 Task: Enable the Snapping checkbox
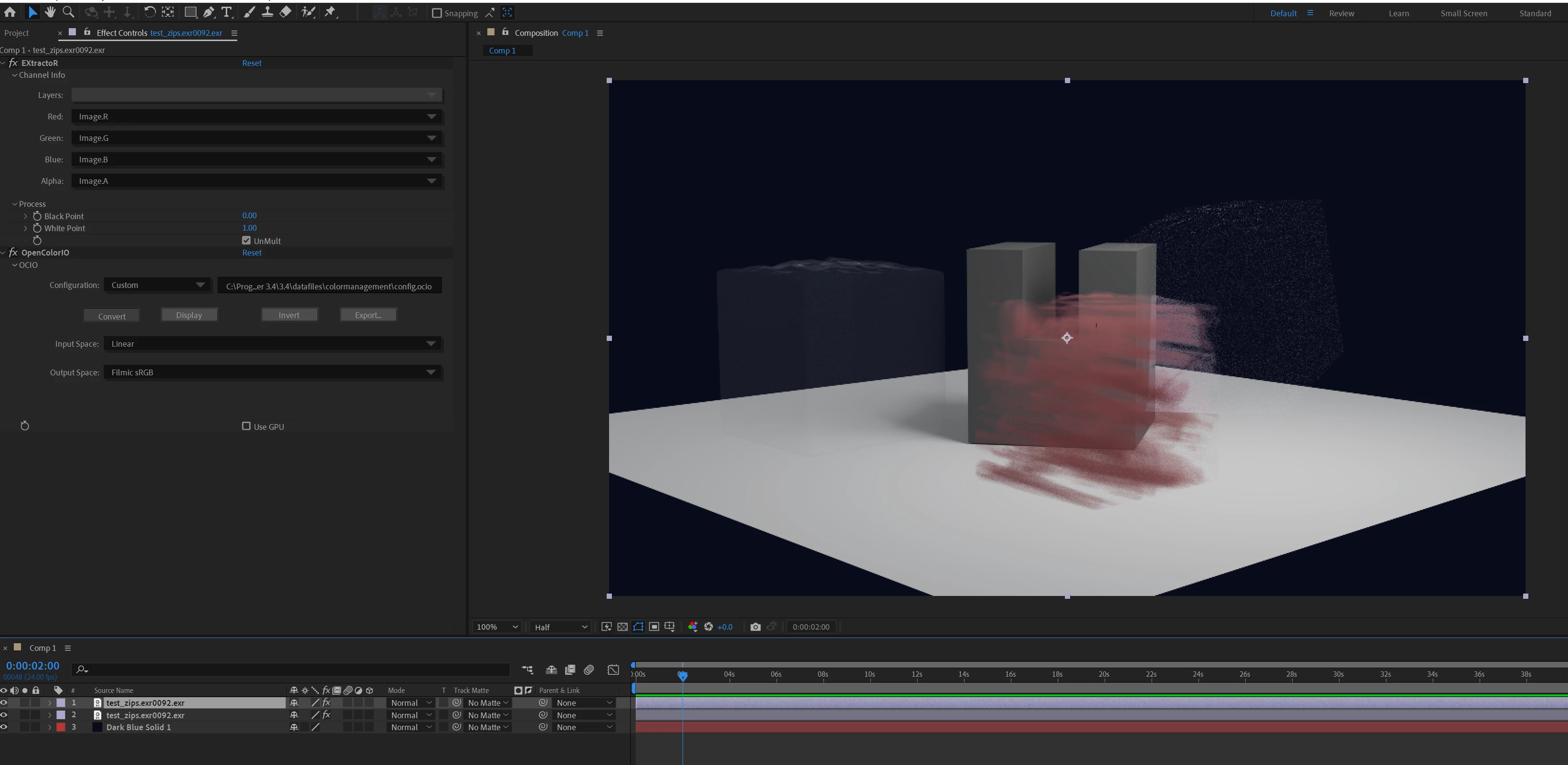pos(436,13)
